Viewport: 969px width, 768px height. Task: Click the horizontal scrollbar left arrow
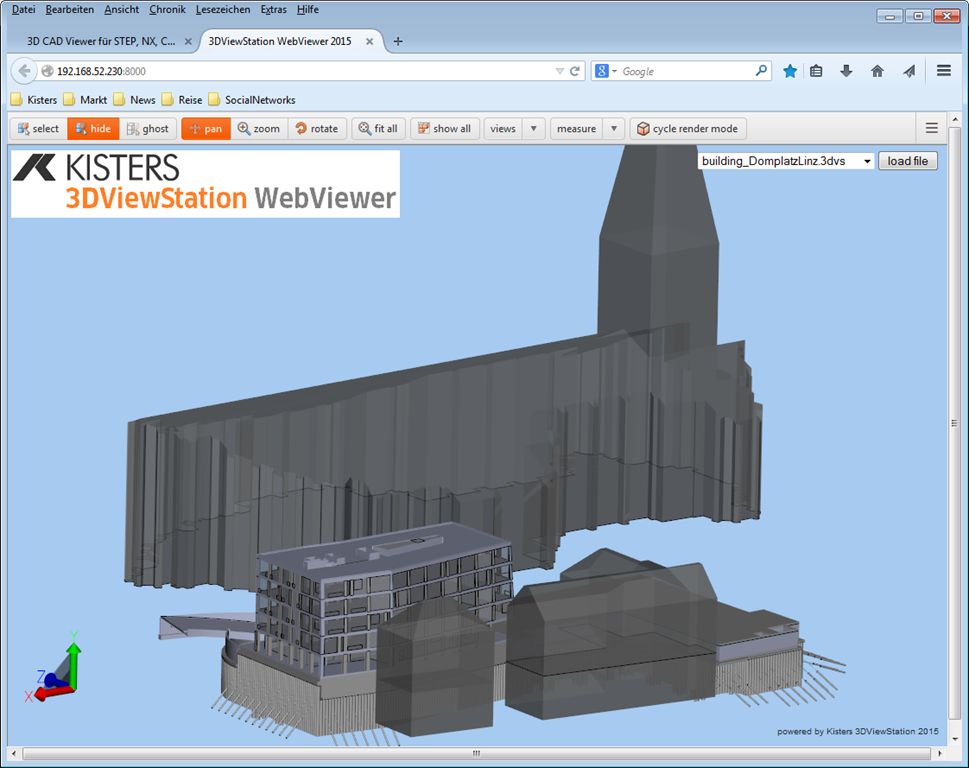tap(14, 754)
